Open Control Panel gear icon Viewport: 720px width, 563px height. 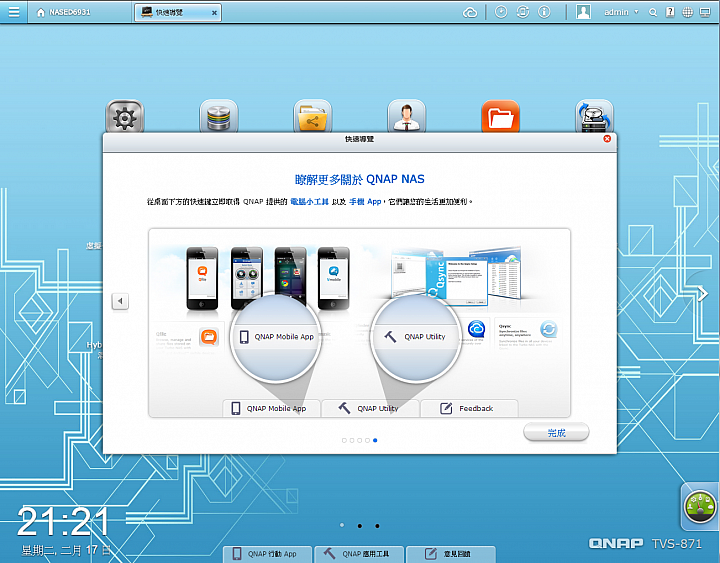(125, 117)
